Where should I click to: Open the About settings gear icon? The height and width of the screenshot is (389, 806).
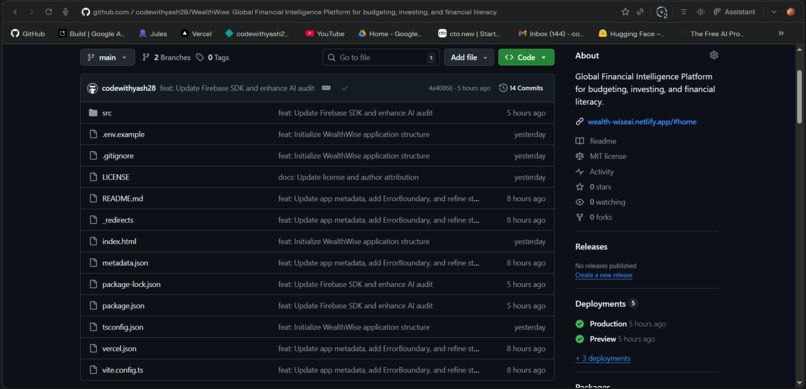click(713, 55)
